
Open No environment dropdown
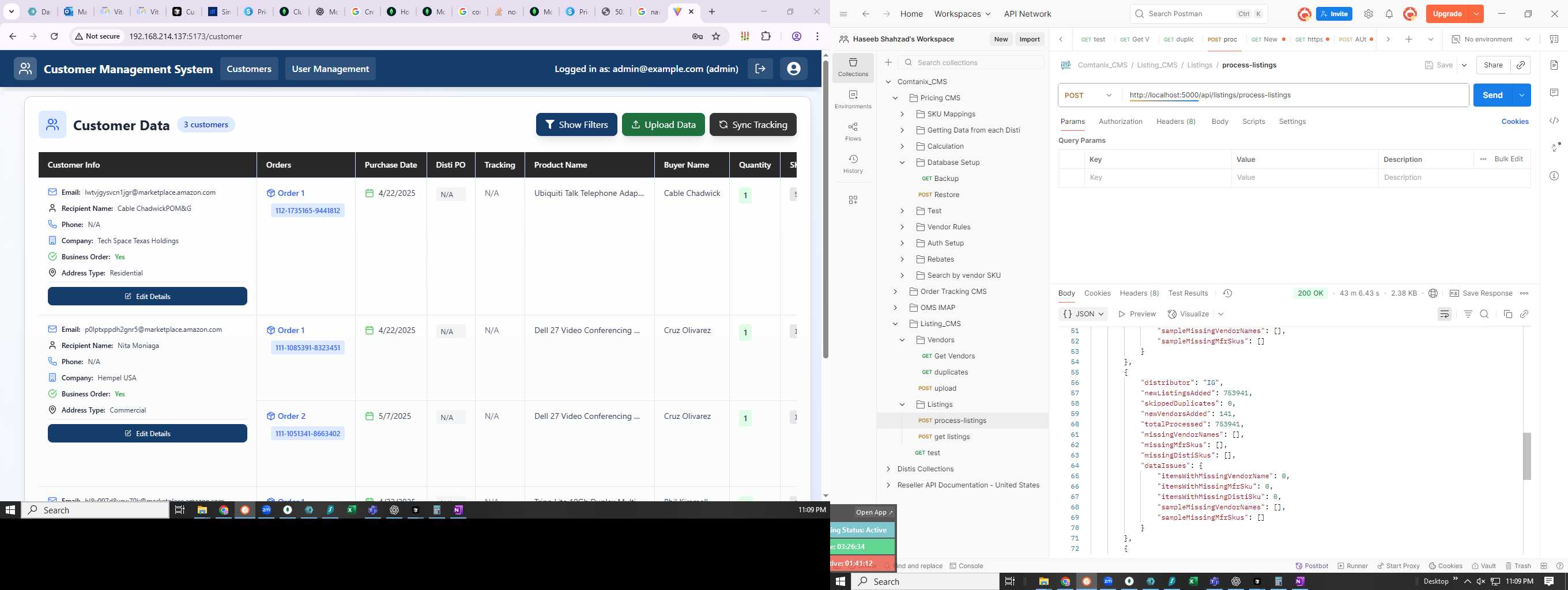(1491, 40)
